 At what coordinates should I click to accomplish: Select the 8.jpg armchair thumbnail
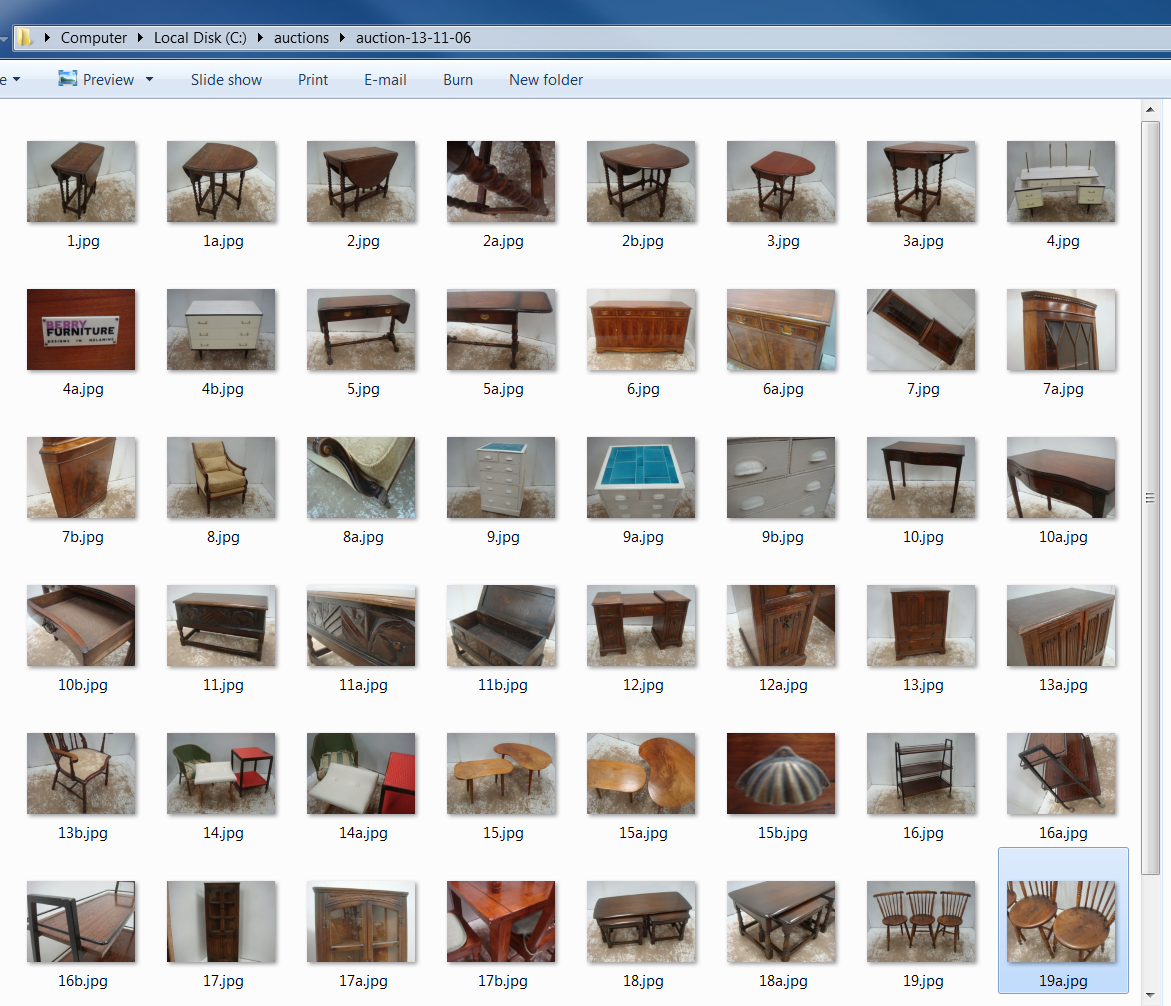click(221, 478)
